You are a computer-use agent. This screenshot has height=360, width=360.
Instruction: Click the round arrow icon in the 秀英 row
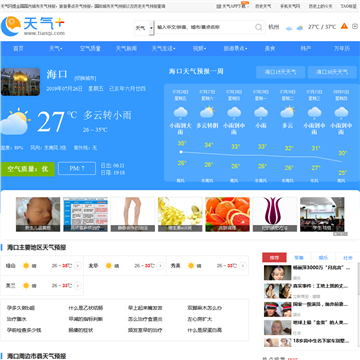pyautogui.click(x=243, y=266)
